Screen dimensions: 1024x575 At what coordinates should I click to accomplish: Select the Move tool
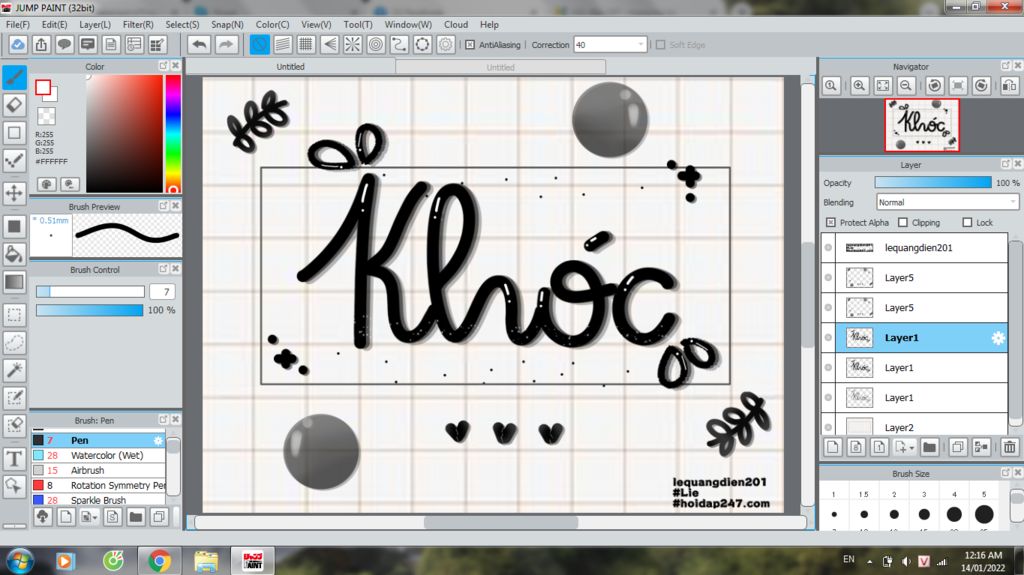[x=14, y=193]
